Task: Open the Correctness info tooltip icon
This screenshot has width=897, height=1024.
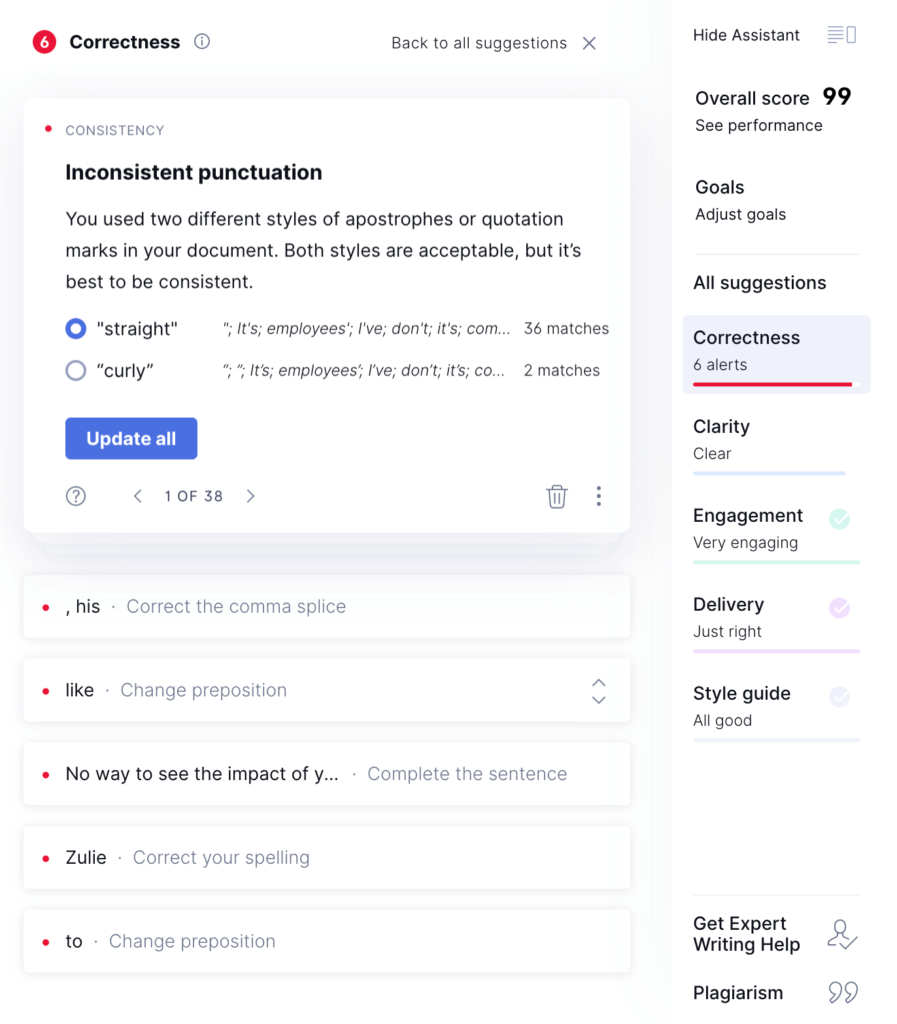Action: [x=203, y=42]
